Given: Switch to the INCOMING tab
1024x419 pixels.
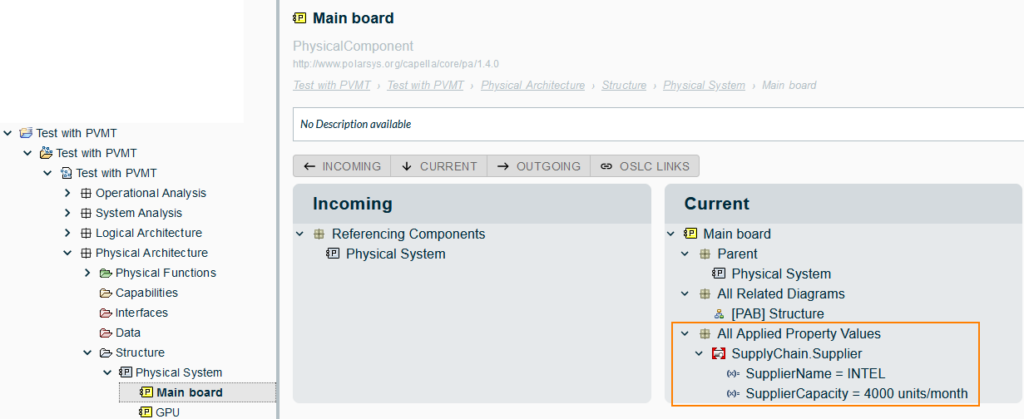Looking at the screenshot, I should [x=341, y=166].
